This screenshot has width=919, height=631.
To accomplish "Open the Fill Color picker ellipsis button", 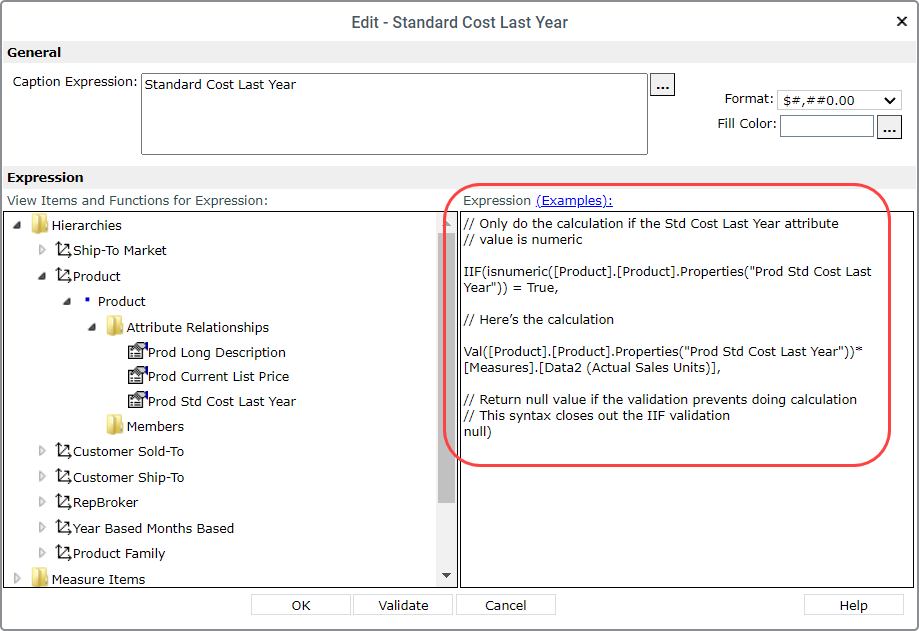I will pyautogui.click(x=889, y=127).
